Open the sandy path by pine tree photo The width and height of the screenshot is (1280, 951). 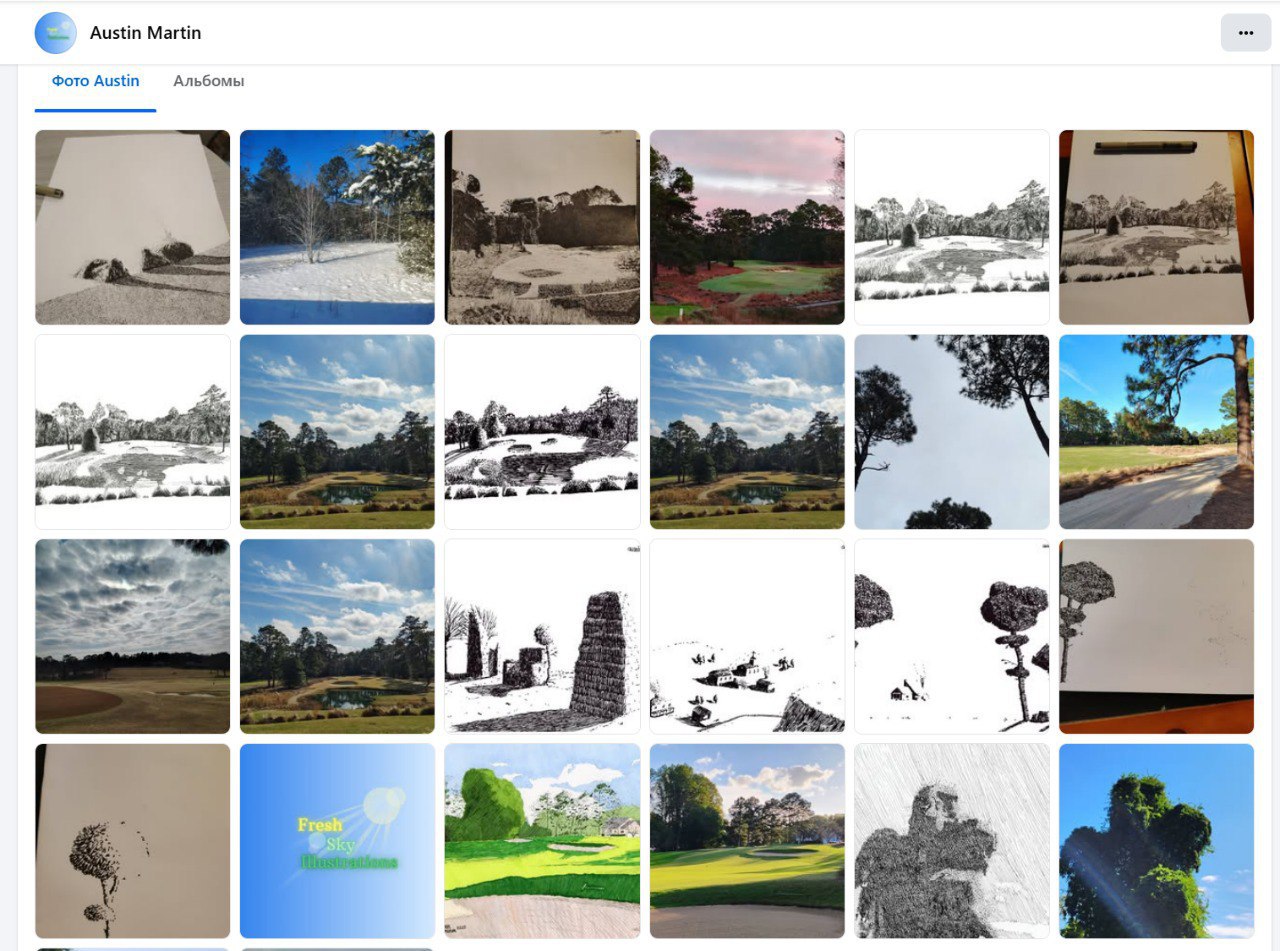[x=1156, y=432]
